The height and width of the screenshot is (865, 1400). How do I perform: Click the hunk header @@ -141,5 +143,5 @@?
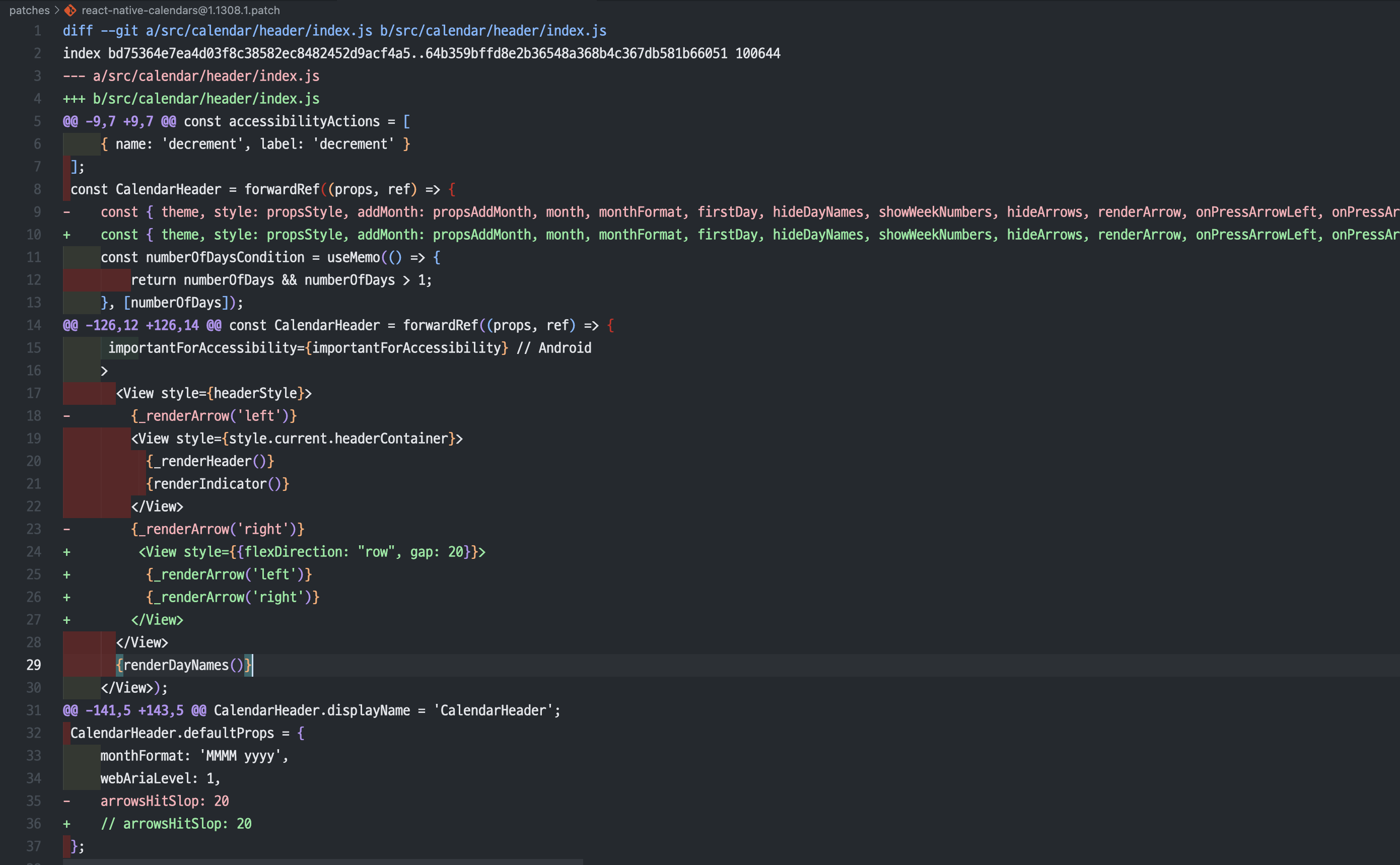click(x=134, y=710)
